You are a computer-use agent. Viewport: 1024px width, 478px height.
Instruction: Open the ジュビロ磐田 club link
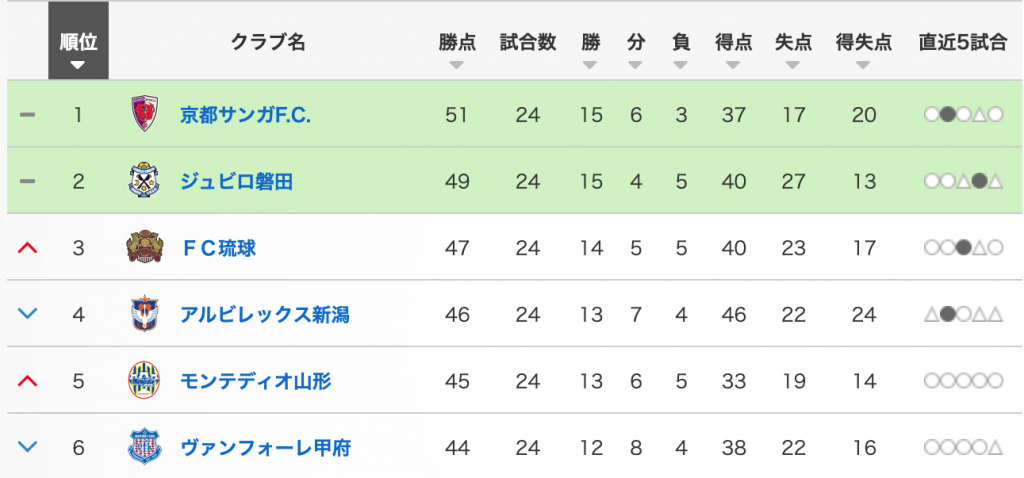point(236,182)
